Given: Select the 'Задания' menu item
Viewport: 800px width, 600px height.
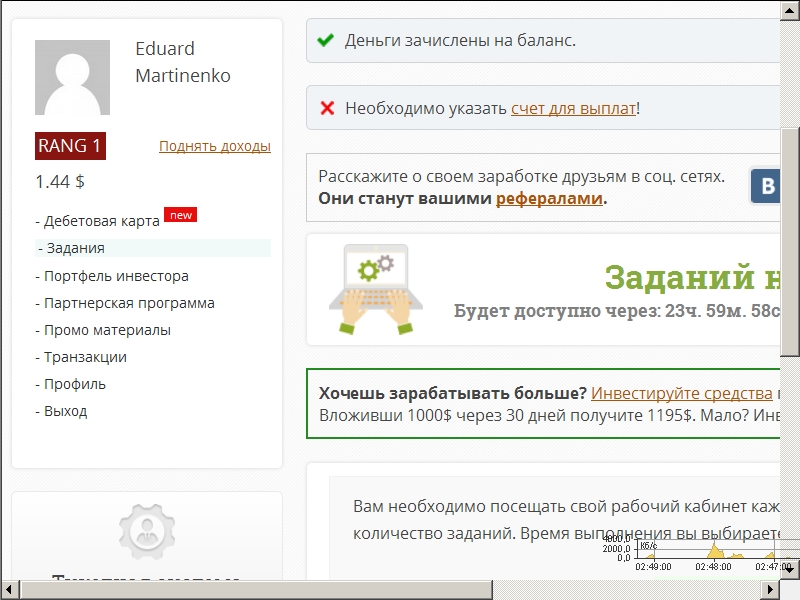Looking at the screenshot, I should 153,248.
